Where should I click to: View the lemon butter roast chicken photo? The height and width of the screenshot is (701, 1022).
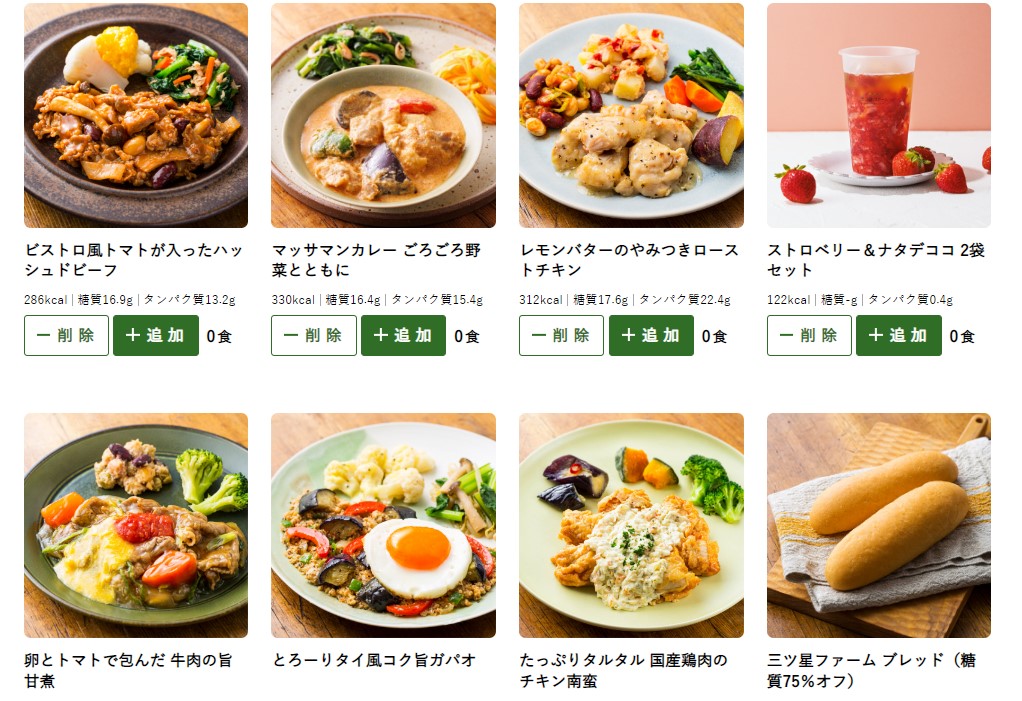point(631,115)
